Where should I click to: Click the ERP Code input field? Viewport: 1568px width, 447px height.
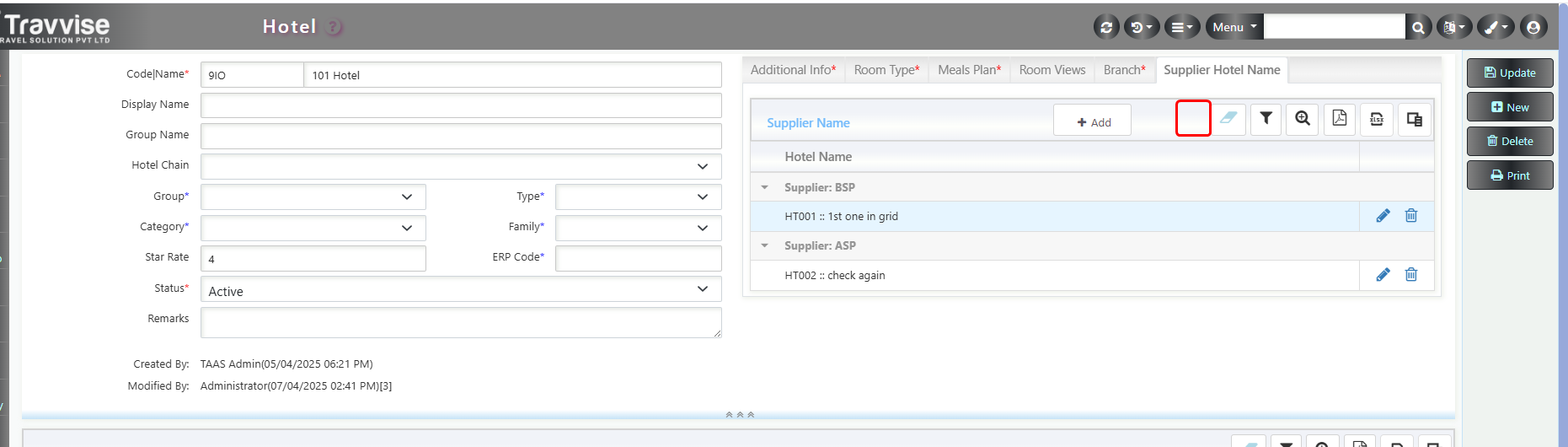pyautogui.click(x=639, y=258)
